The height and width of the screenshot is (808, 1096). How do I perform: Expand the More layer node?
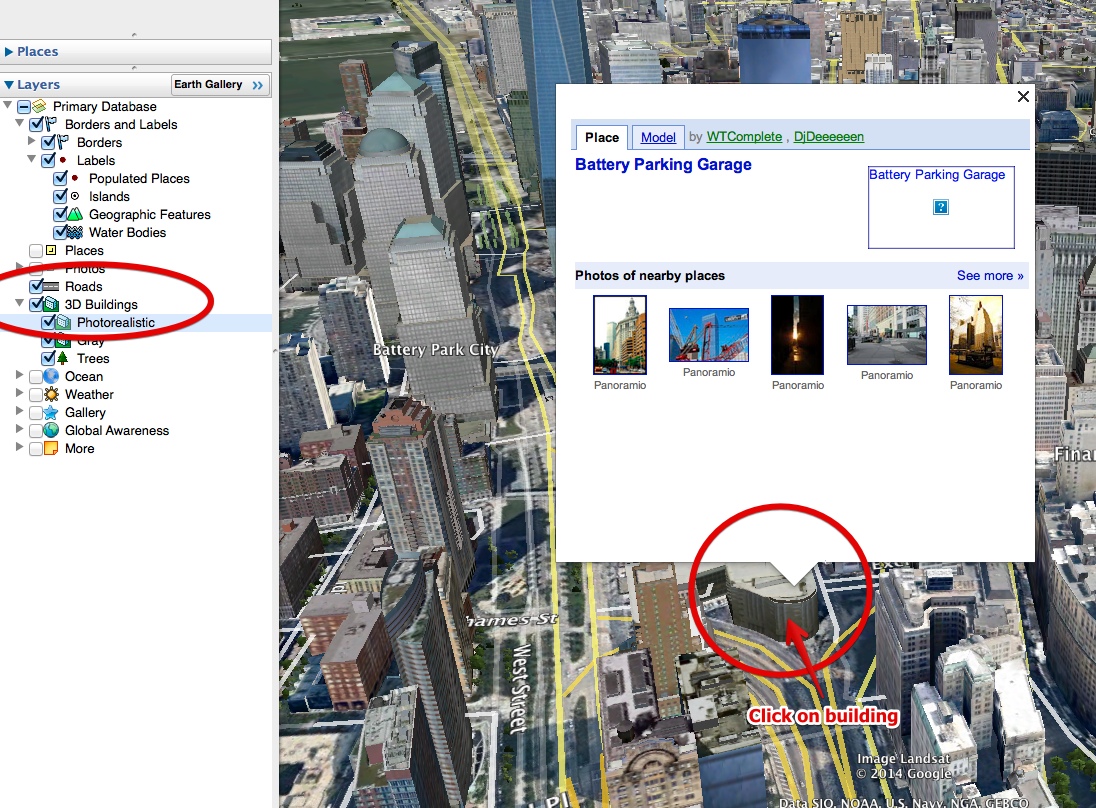coord(20,447)
